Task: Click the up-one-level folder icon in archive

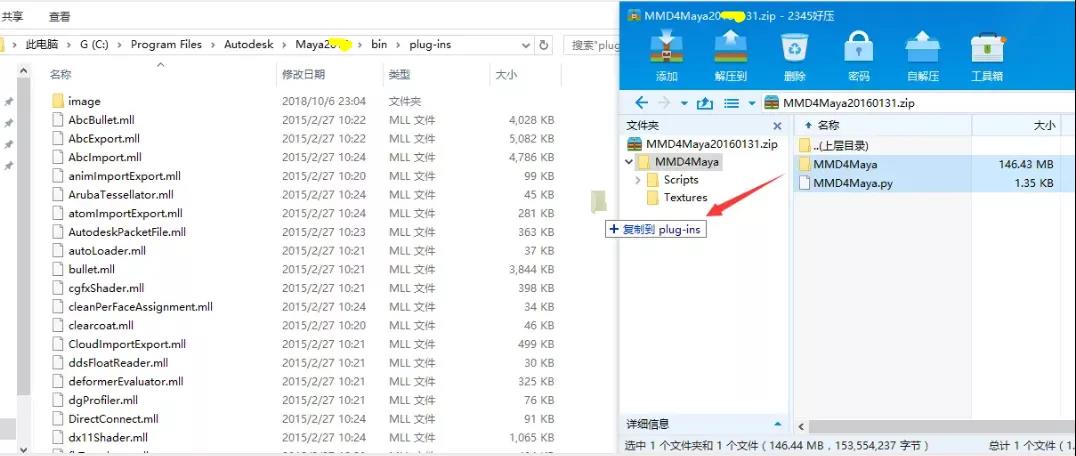Action: (x=705, y=103)
